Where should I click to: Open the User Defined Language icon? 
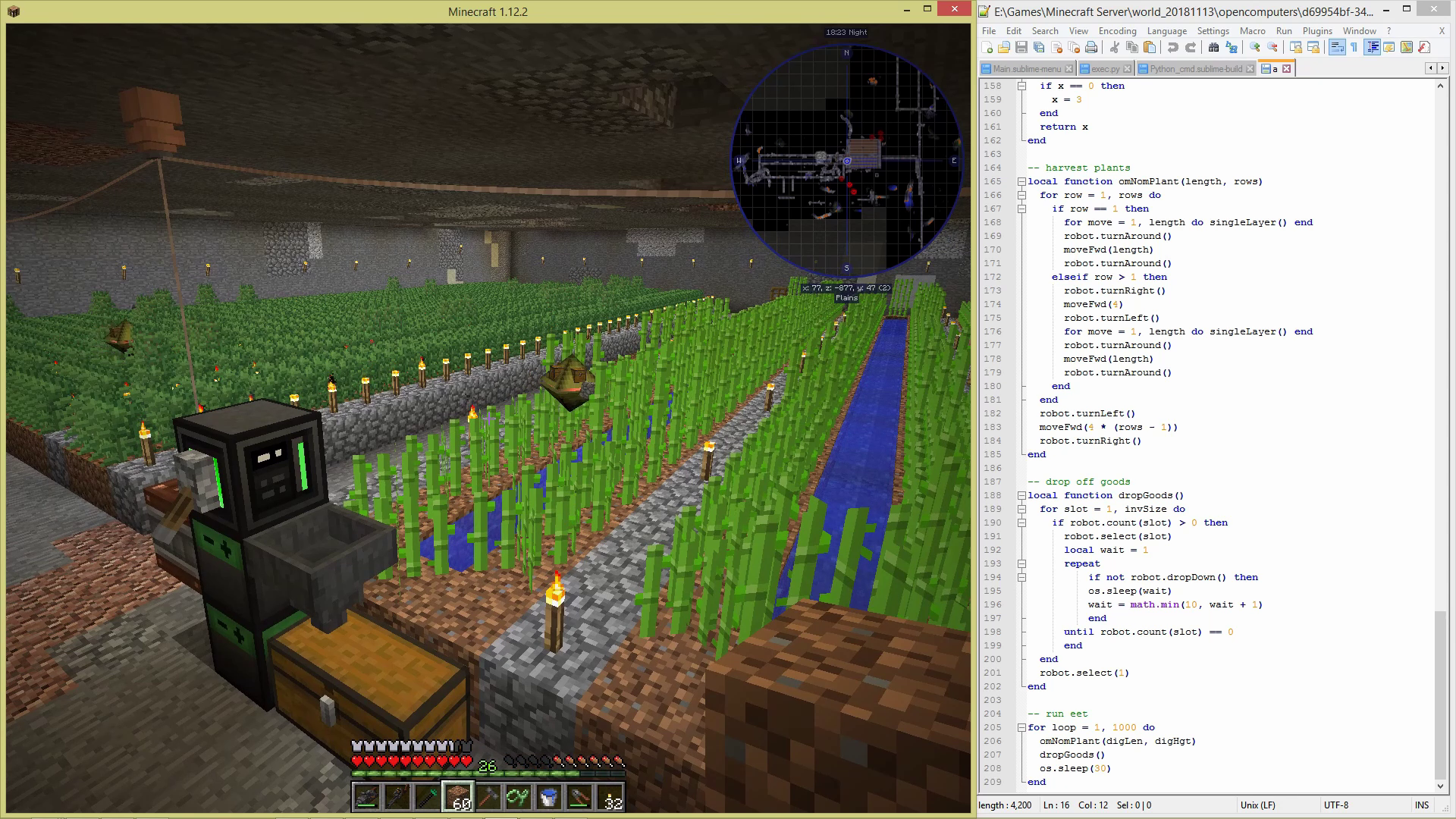point(1389,47)
